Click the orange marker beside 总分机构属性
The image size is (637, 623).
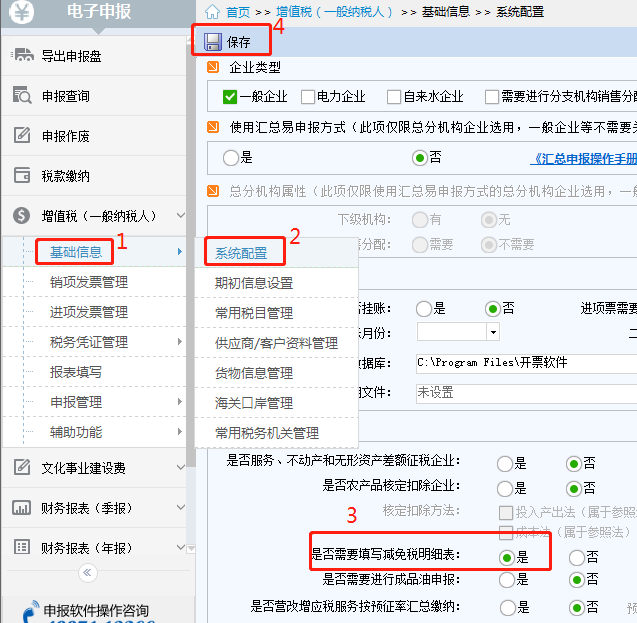coord(213,191)
